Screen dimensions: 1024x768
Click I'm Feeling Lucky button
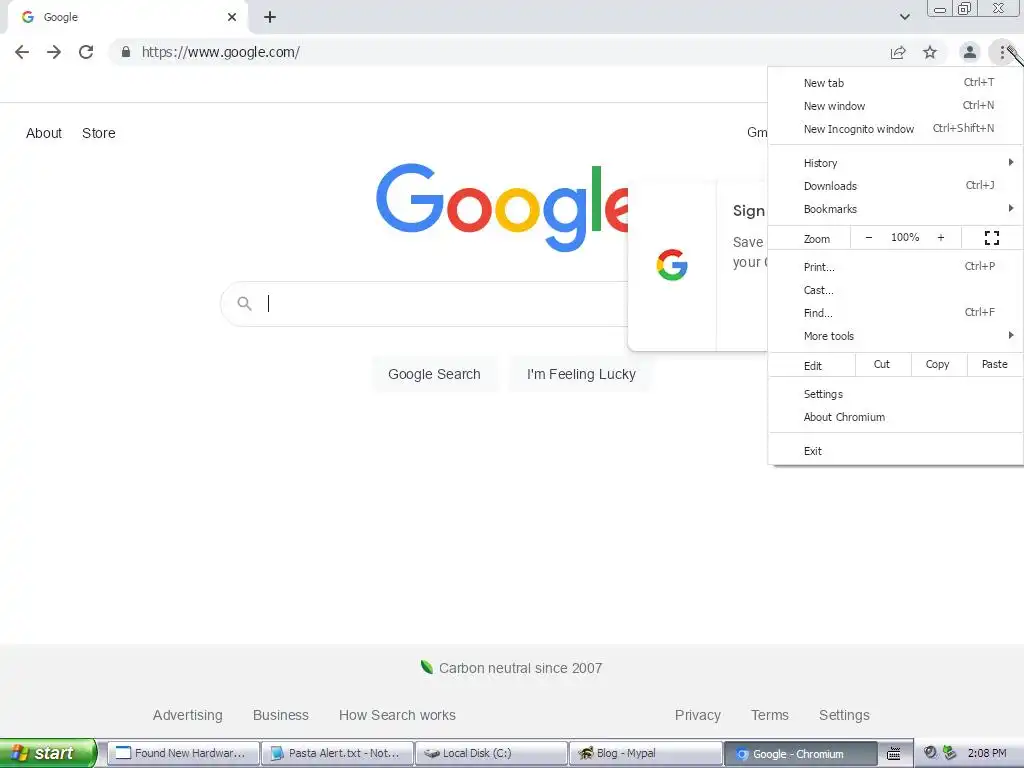coord(581,374)
